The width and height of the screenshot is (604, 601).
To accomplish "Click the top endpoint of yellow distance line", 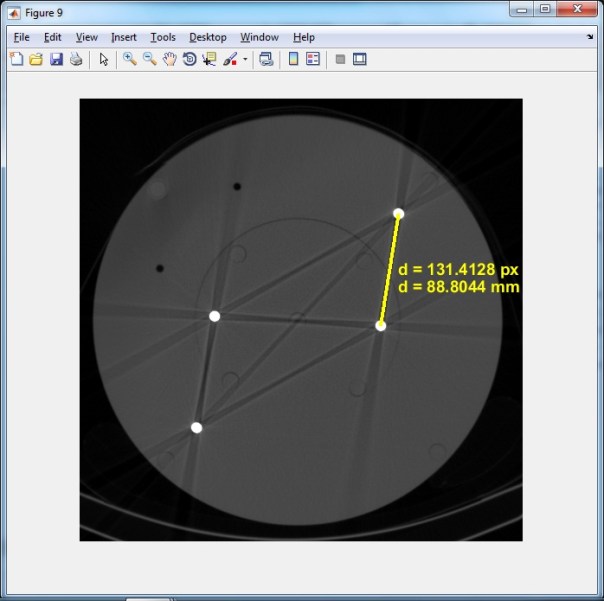I will 398,213.
